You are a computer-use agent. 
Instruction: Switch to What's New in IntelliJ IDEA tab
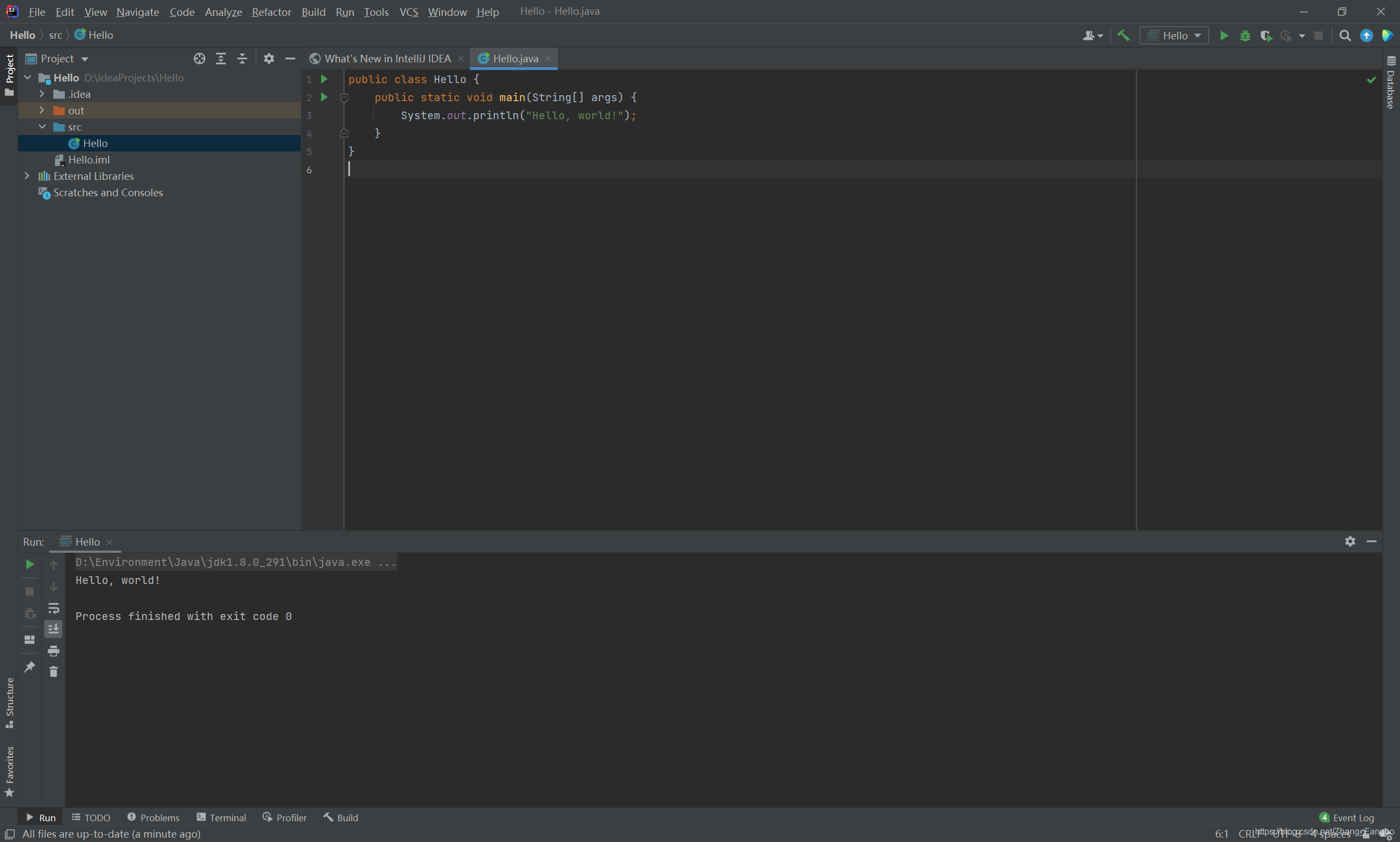(388, 59)
